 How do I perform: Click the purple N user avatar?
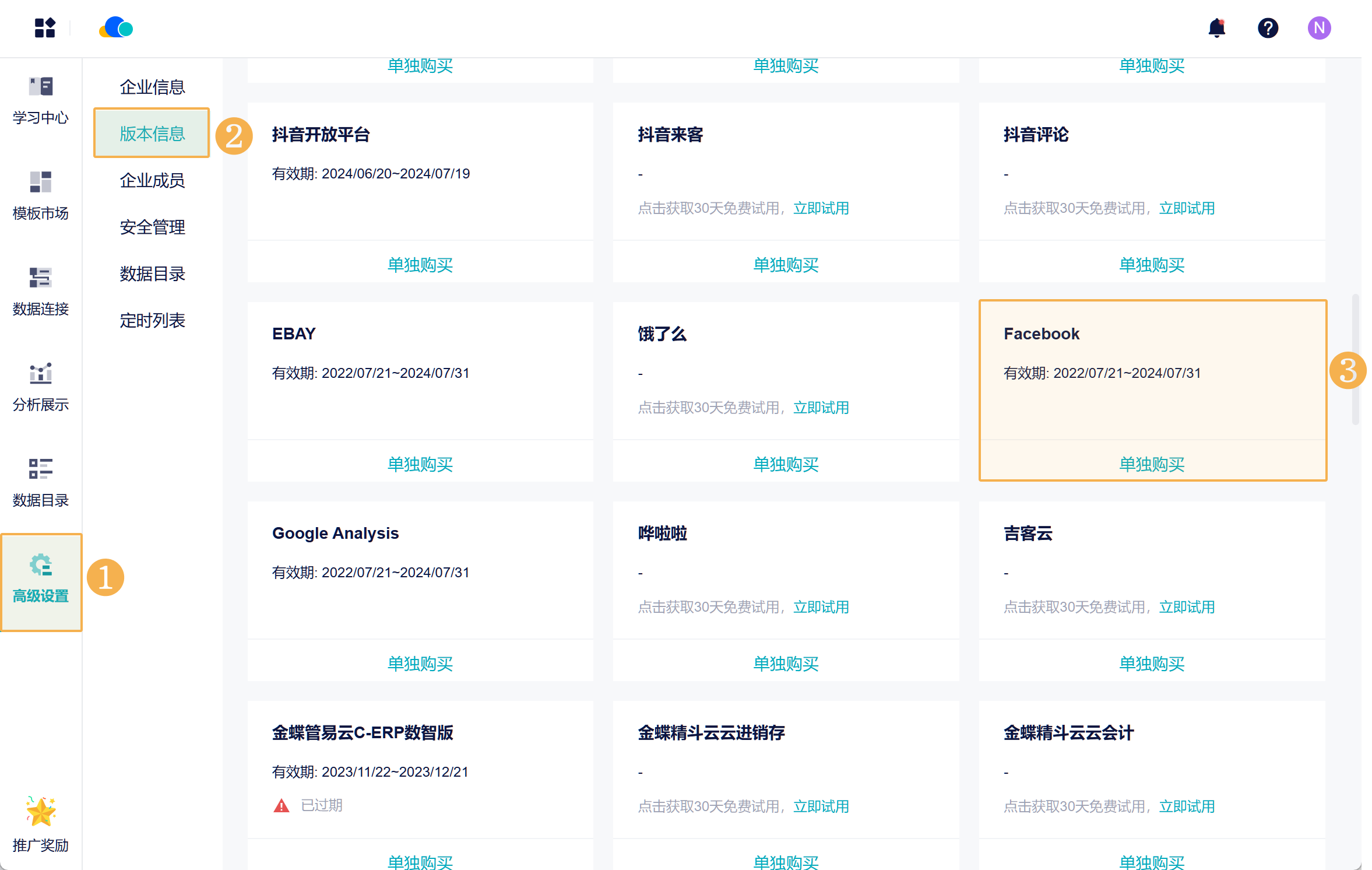1318,28
